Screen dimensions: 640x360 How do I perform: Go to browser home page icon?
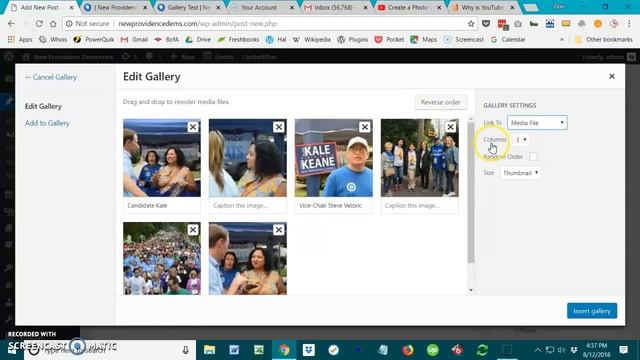pyautogui.click(x=53, y=24)
